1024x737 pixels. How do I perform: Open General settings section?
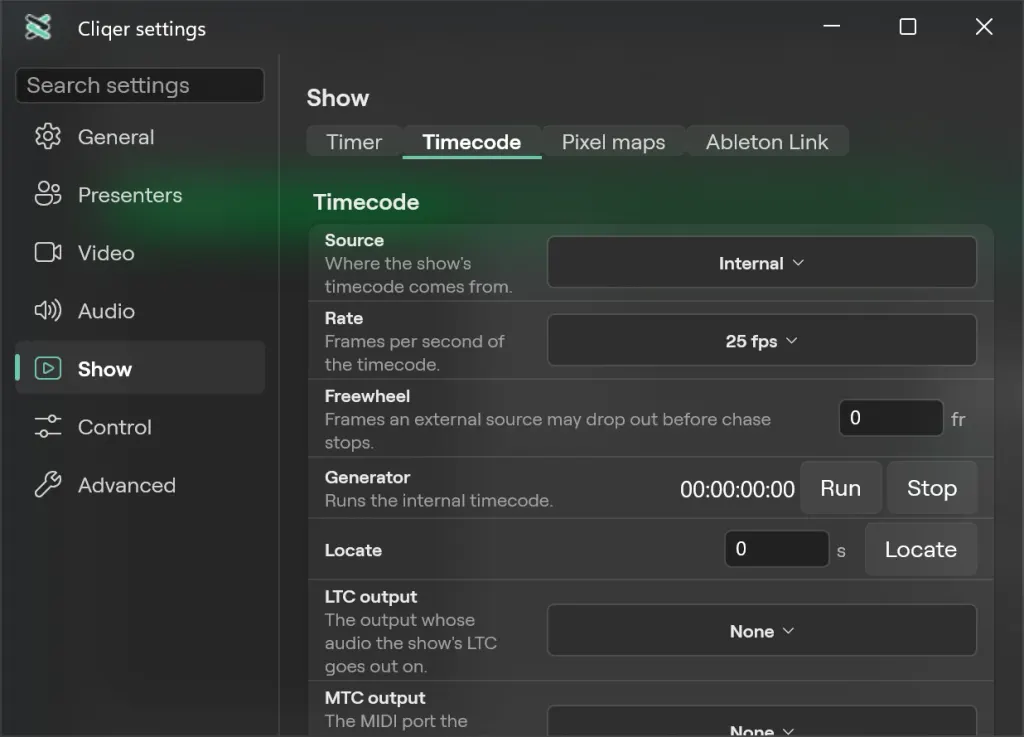tap(140, 136)
